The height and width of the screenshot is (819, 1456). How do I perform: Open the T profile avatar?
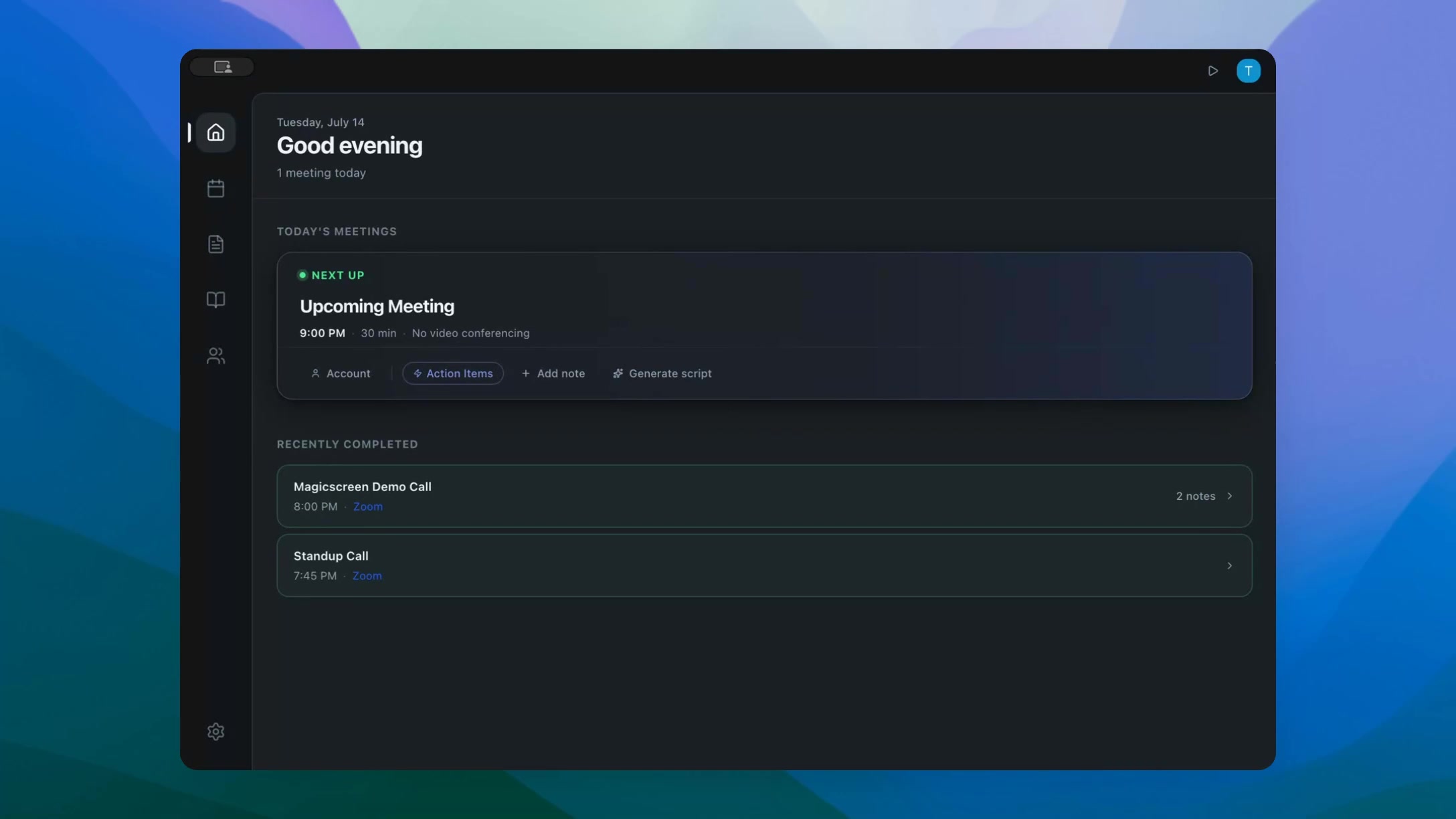point(1249,71)
